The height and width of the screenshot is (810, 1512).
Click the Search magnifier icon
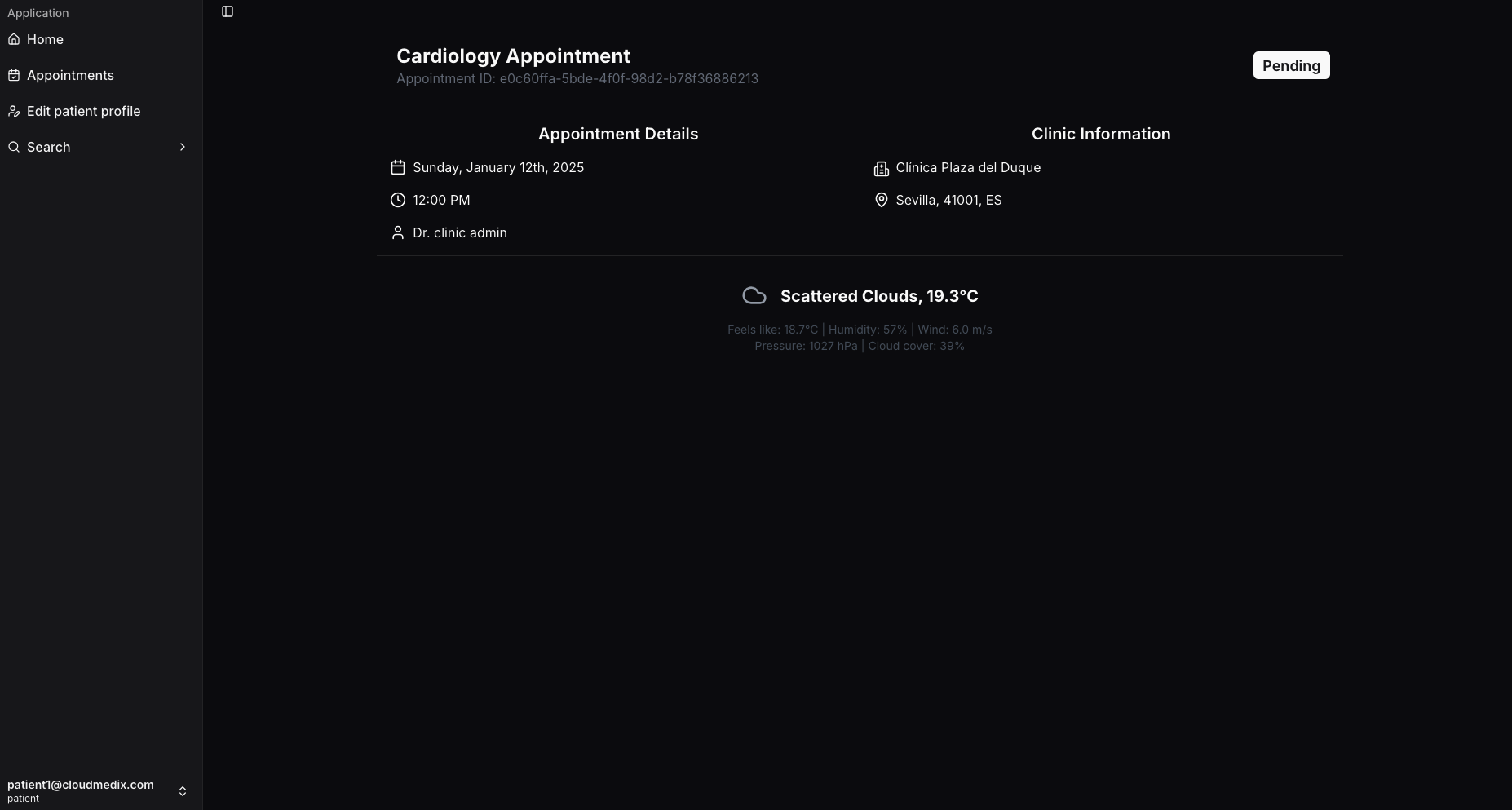(x=14, y=147)
